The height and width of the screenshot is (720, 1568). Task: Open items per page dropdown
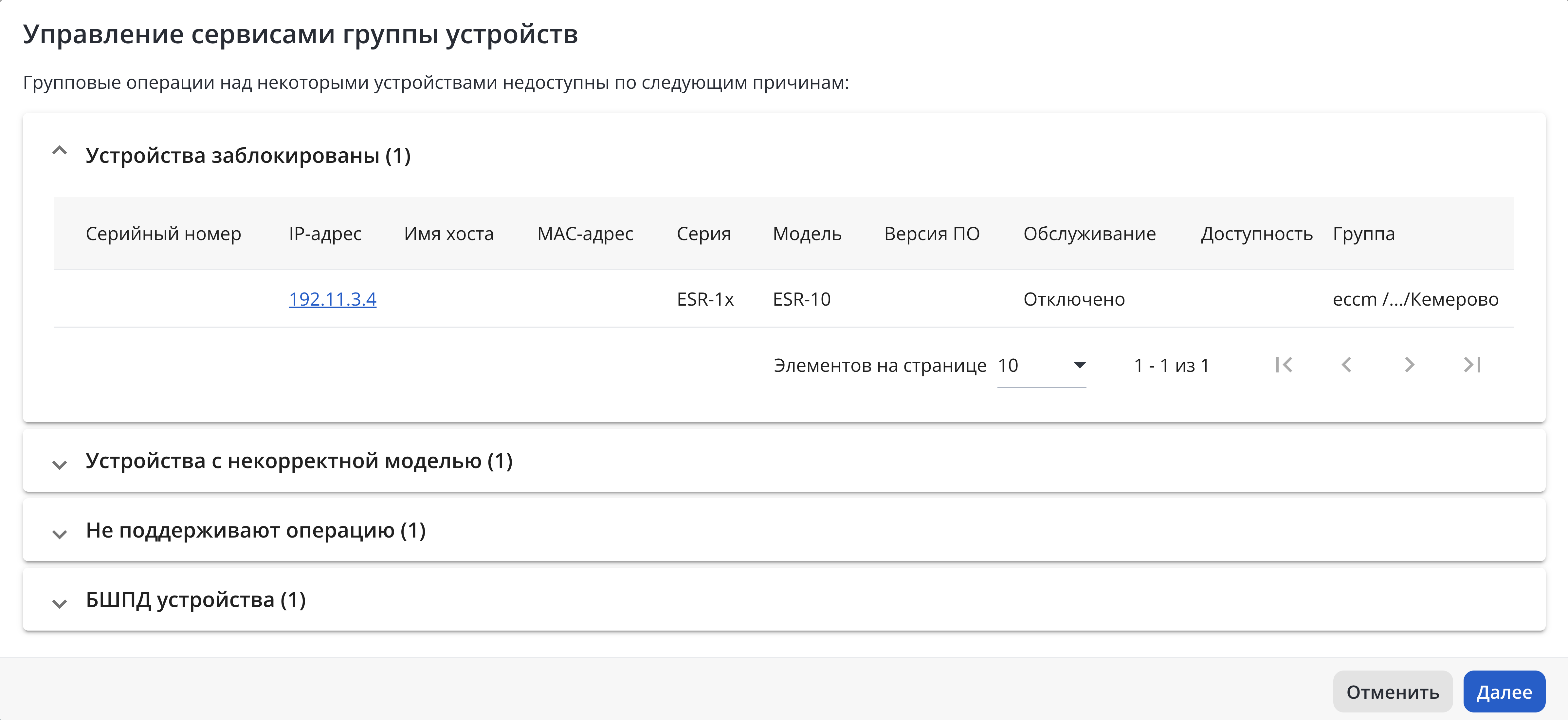coord(1042,366)
